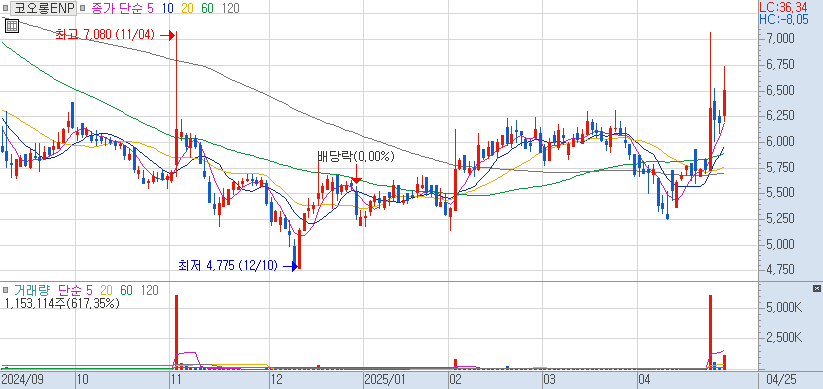Click the 12 month label on date axis
This screenshot has height=389, width=823.
point(276,380)
